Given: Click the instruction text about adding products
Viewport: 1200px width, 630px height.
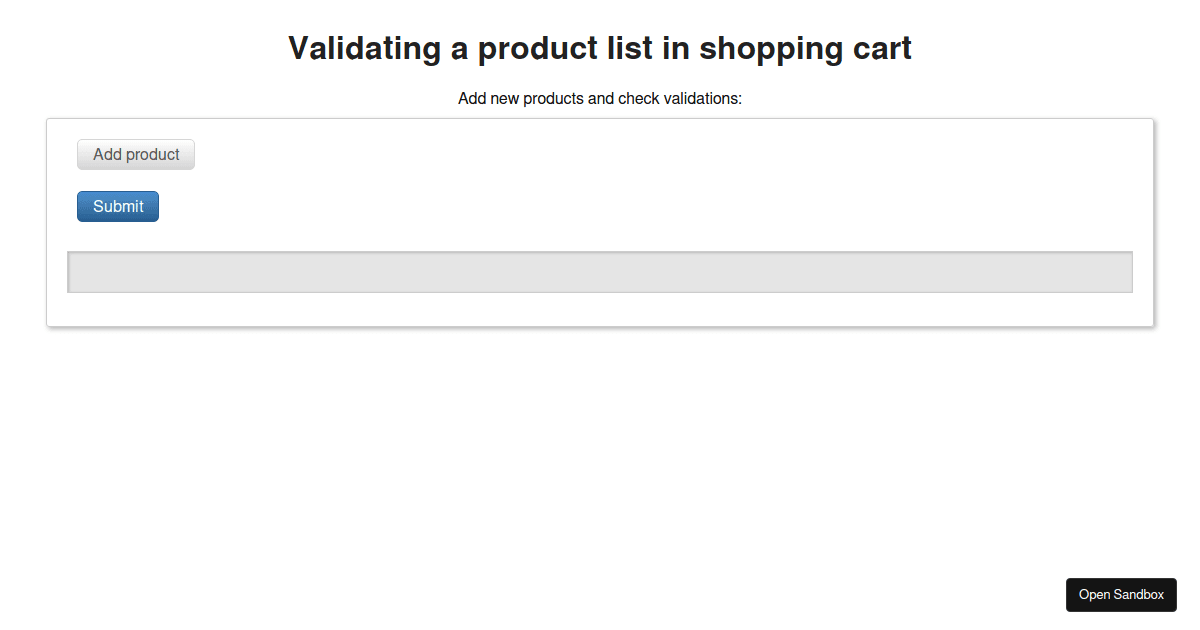Looking at the screenshot, I should 599,98.
